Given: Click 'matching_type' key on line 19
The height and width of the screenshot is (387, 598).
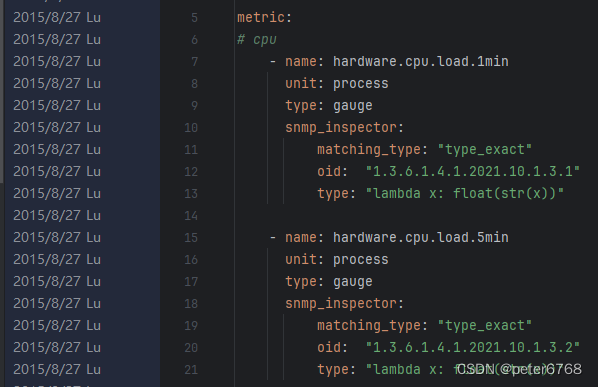Looking at the screenshot, I should [x=369, y=326].
